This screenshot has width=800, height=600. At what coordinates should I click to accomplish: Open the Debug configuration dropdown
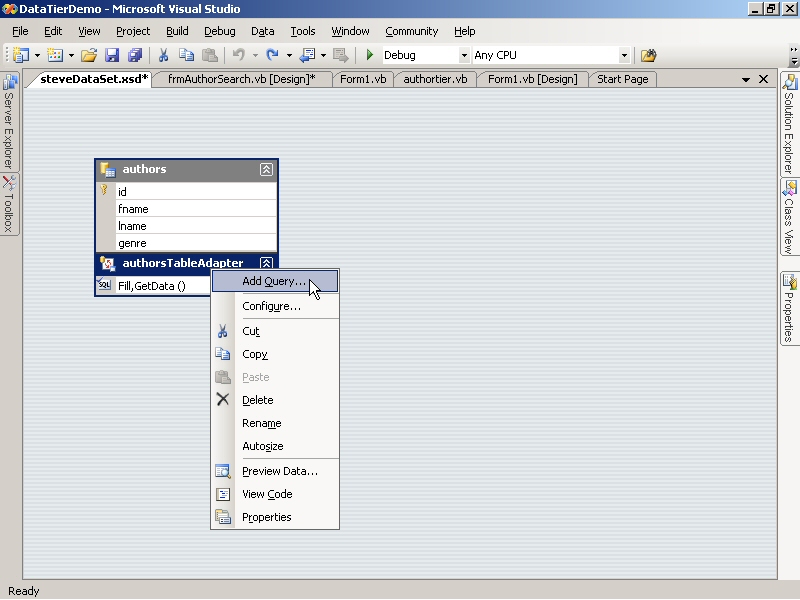tap(464, 55)
